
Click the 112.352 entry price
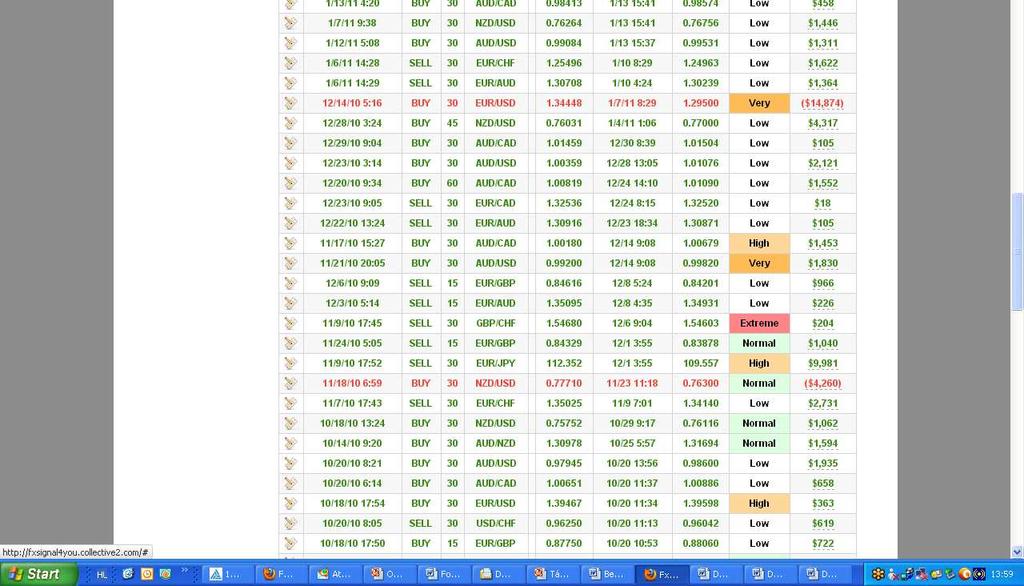point(564,363)
